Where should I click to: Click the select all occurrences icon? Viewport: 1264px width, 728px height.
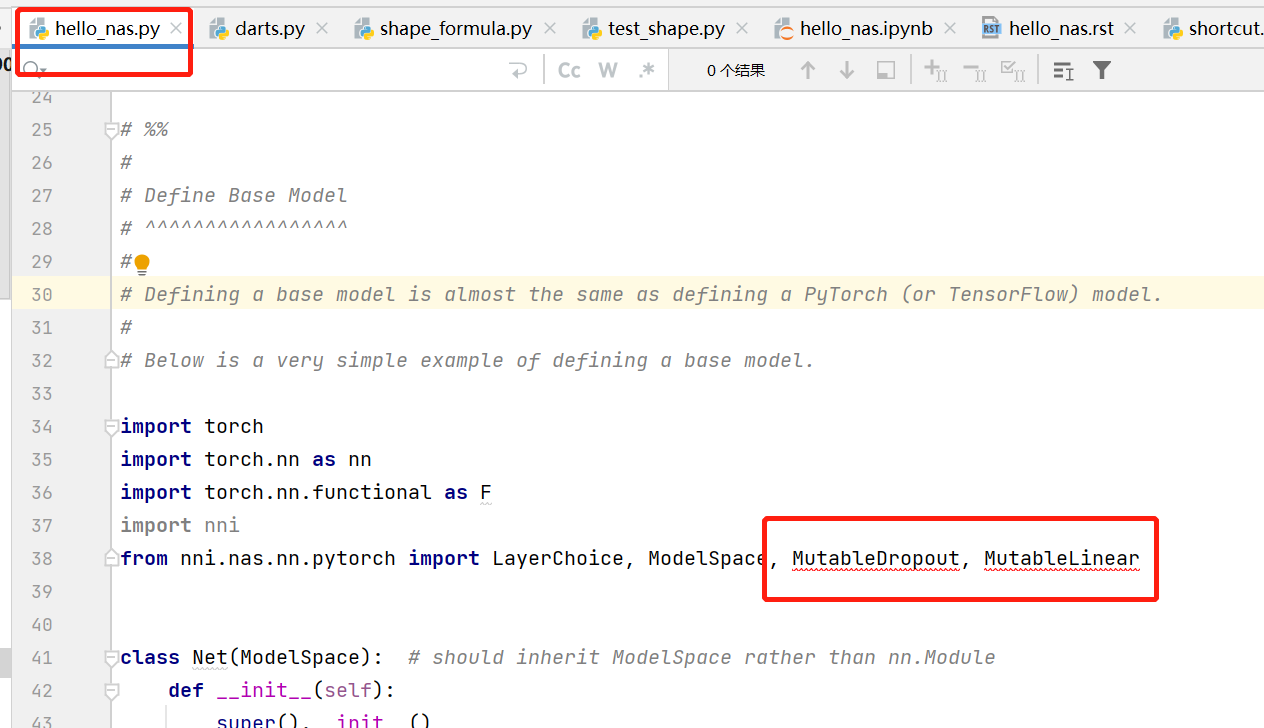1011,69
